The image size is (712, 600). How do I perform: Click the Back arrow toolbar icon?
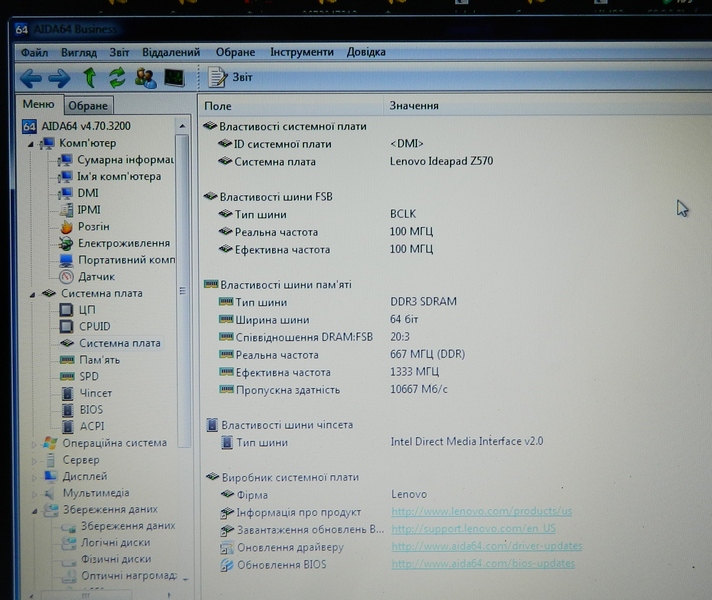click(x=31, y=78)
